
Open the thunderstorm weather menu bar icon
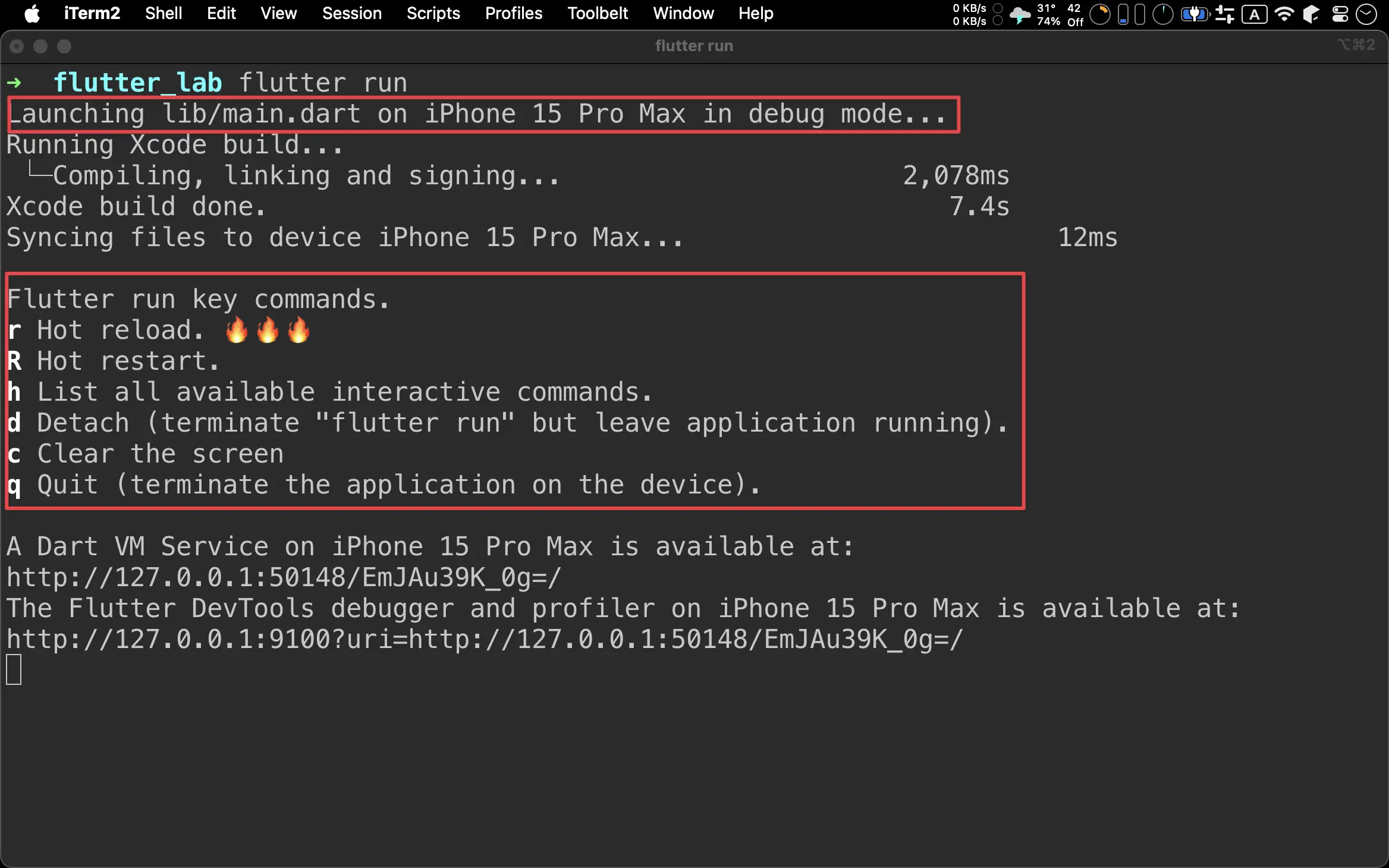(x=1020, y=14)
